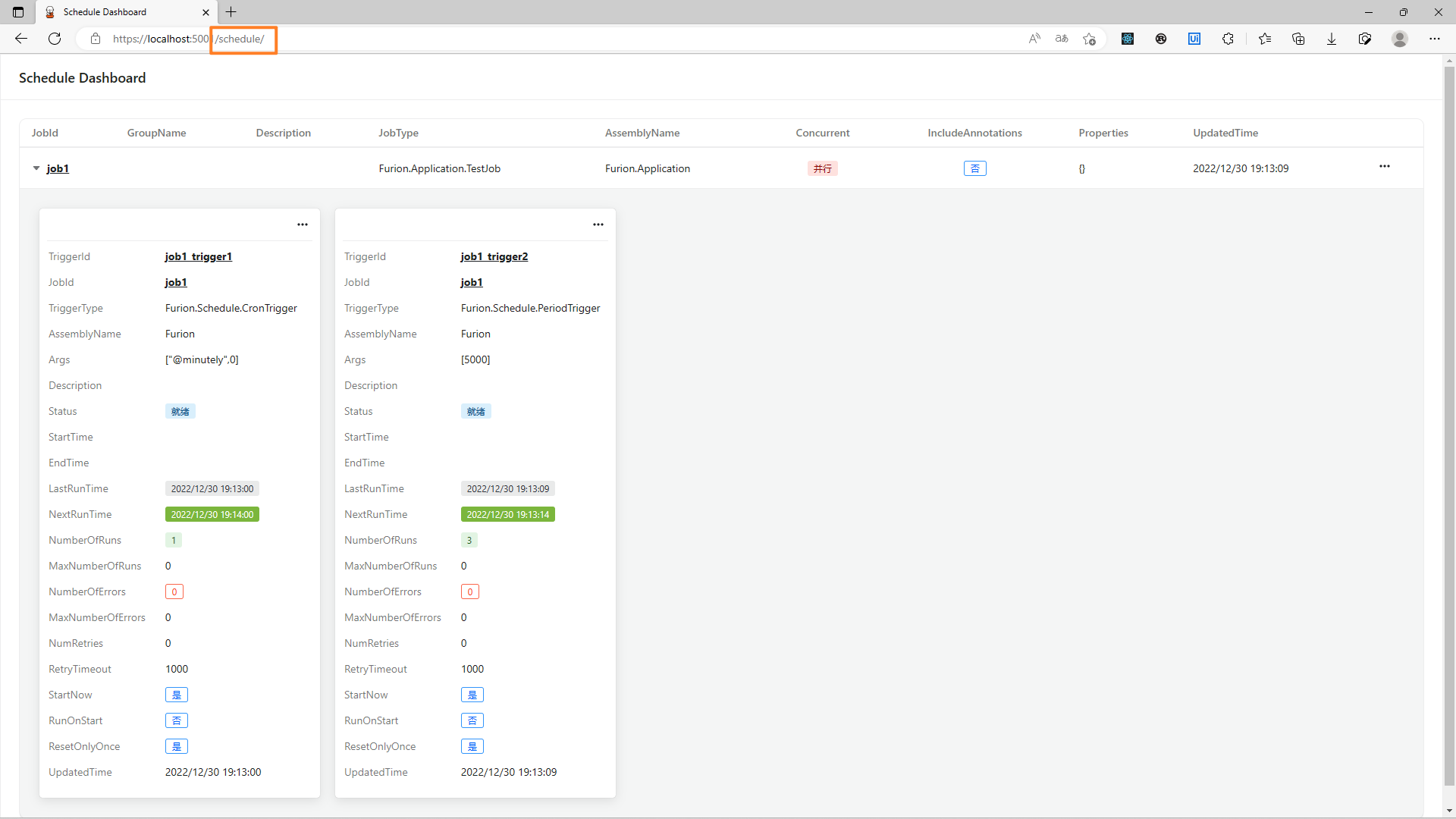Open more options menu for job1 row

tap(1384, 167)
